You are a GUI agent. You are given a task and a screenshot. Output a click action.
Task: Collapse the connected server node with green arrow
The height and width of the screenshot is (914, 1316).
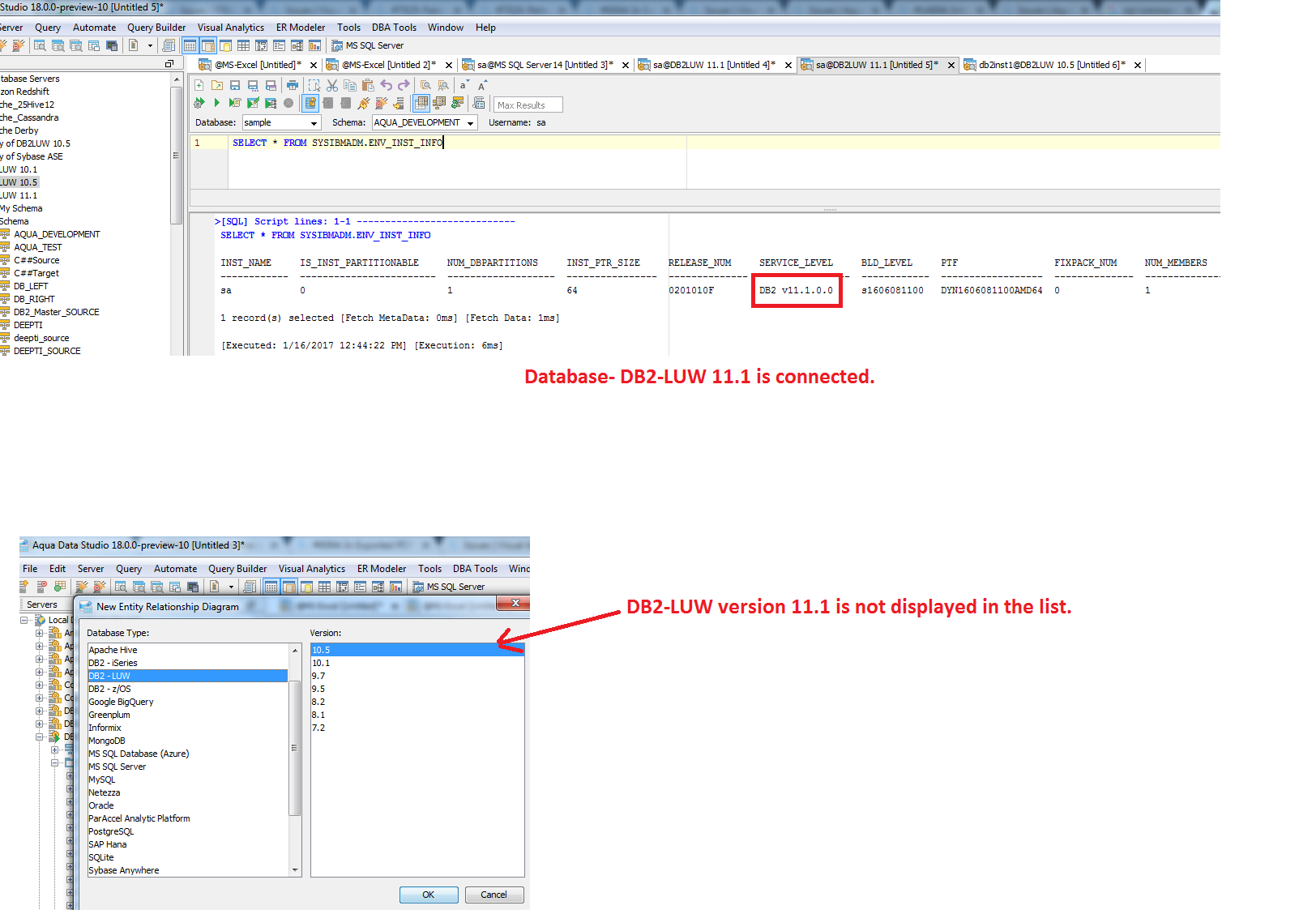pyautogui.click(x=39, y=737)
